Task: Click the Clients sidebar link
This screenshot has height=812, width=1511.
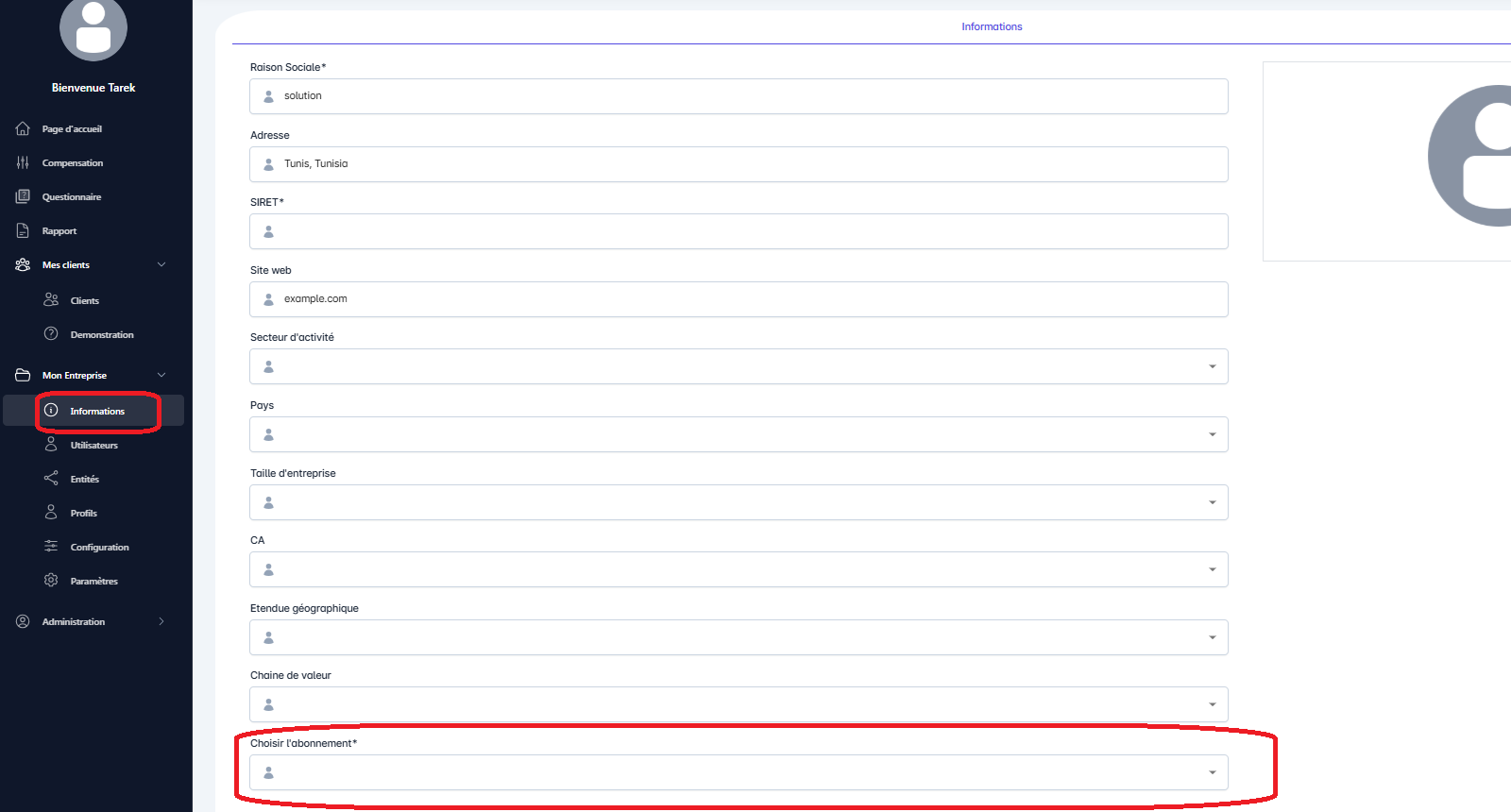Action: [x=84, y=300]
